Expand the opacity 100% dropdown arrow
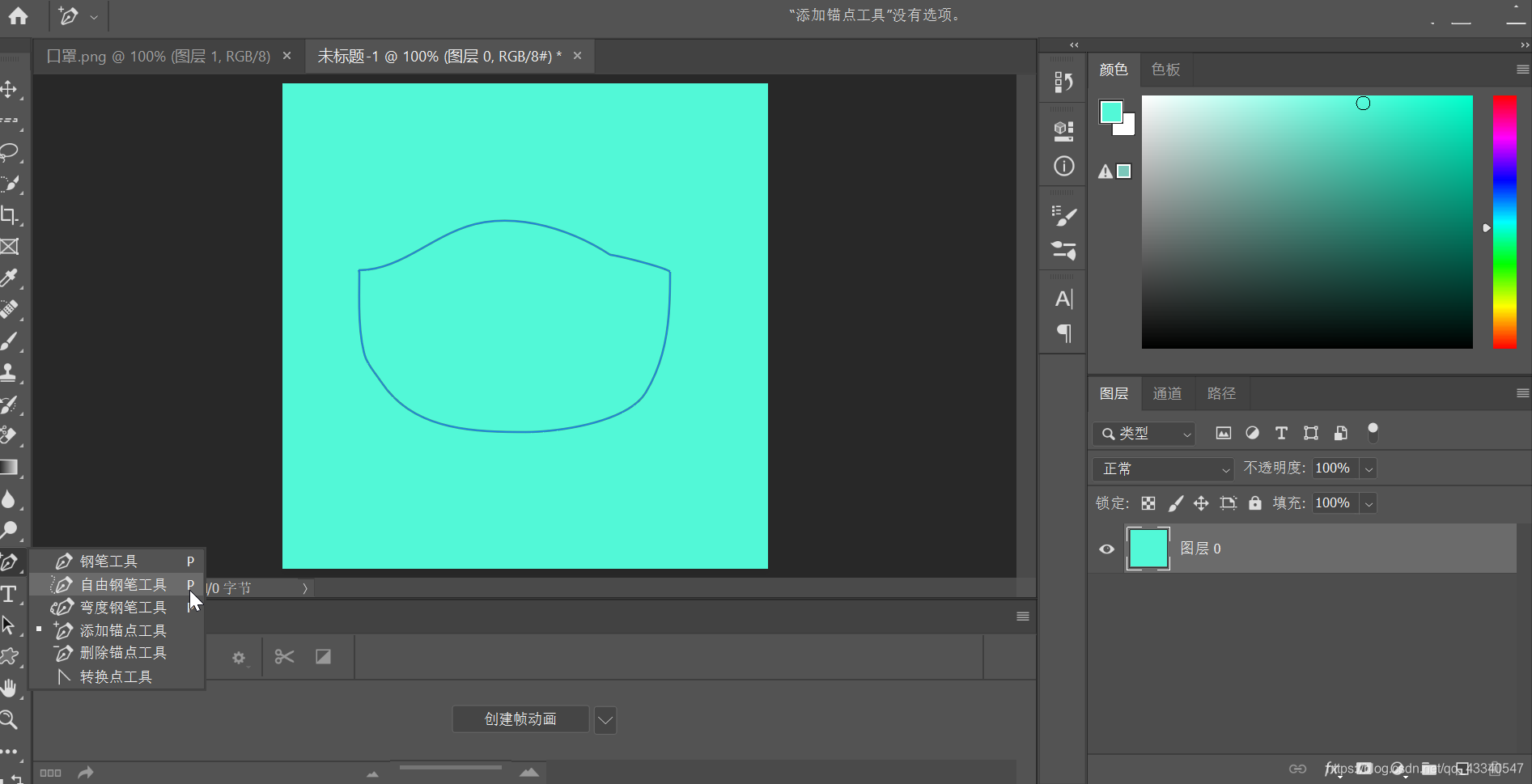Screen dimensions: 1532x784 tap(1369, 469)
